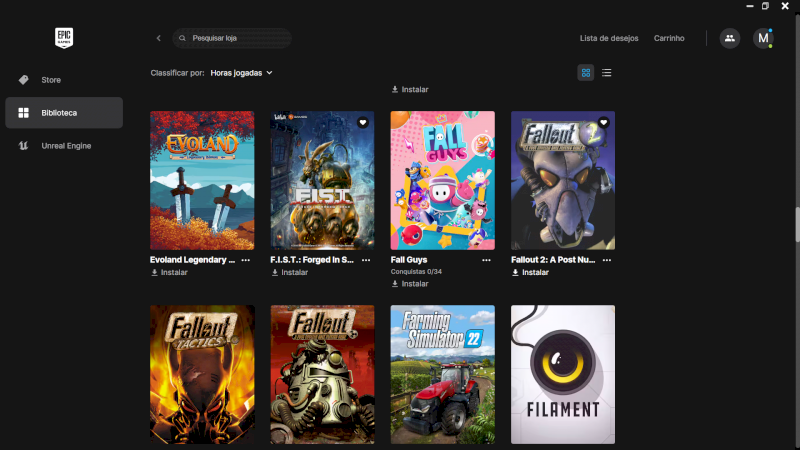This screenshot has height=450, width=800.
Task: Open options menu for Fallout 2
Action: (607, 260)
